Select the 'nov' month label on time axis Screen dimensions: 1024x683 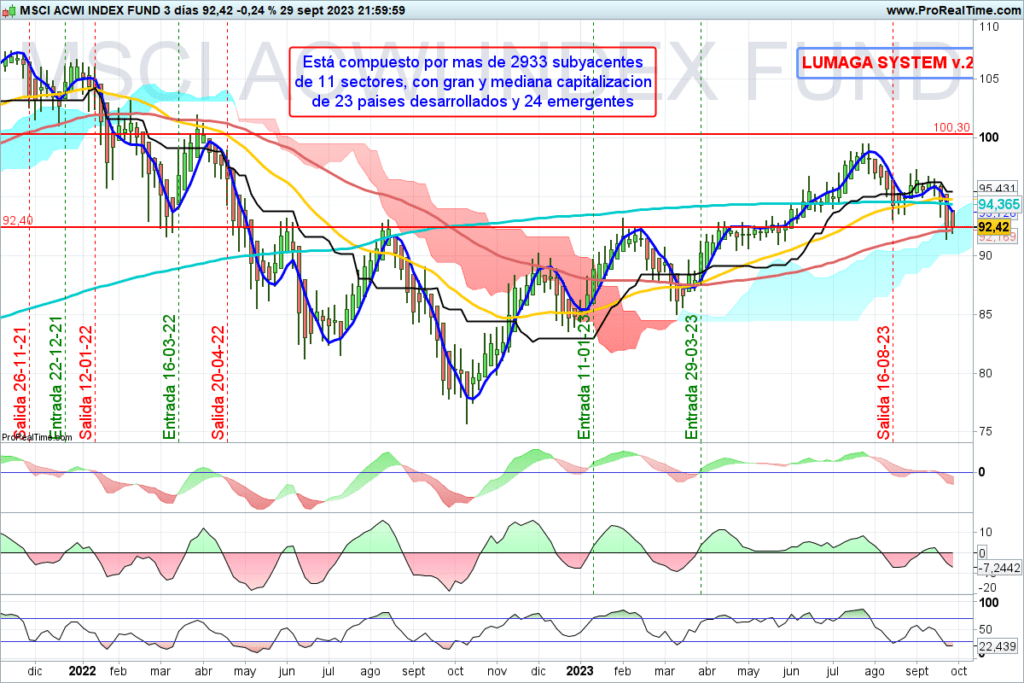tap(497, 671)
